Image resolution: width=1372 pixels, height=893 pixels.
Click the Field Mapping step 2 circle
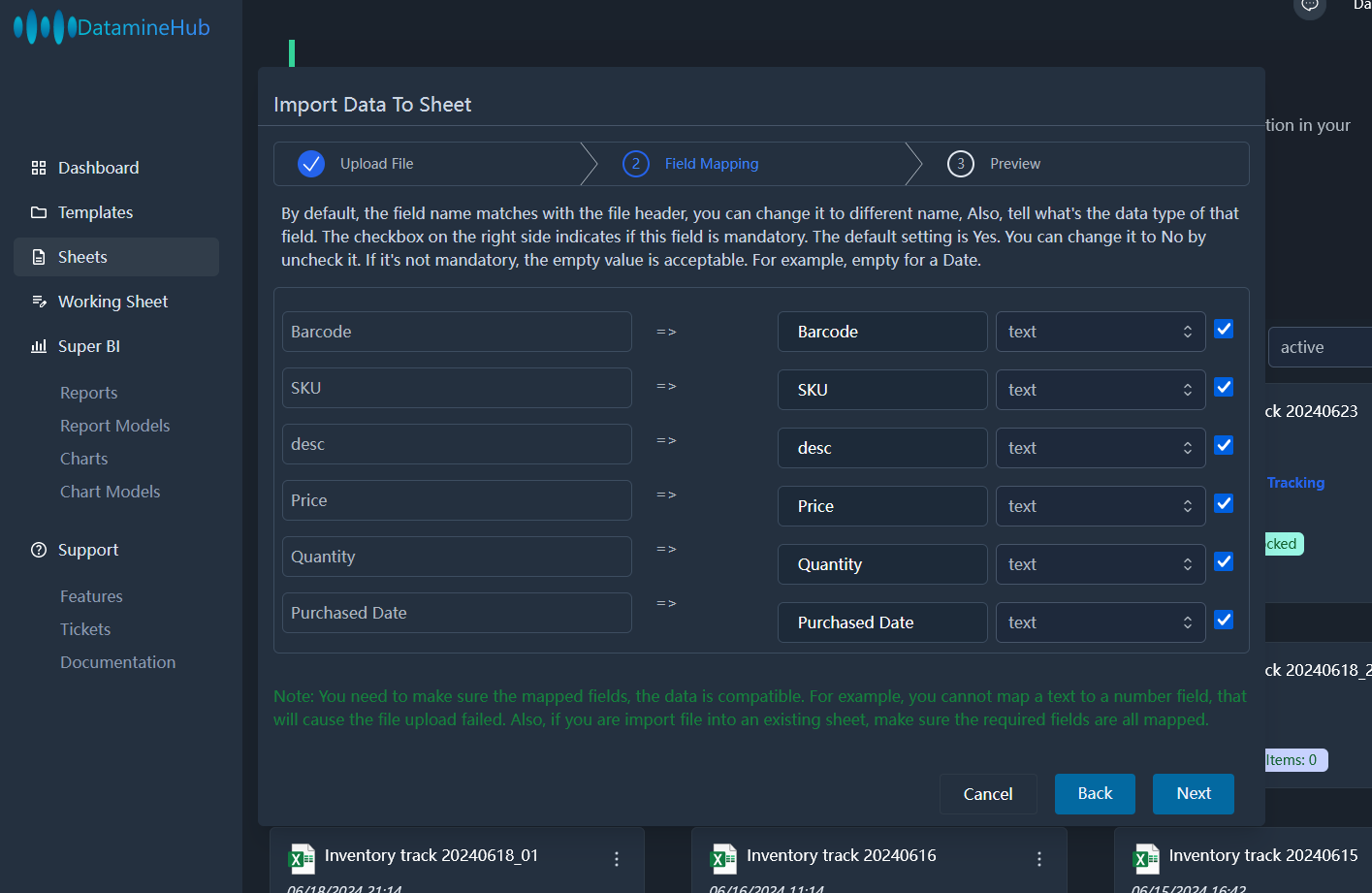point(636,164)
